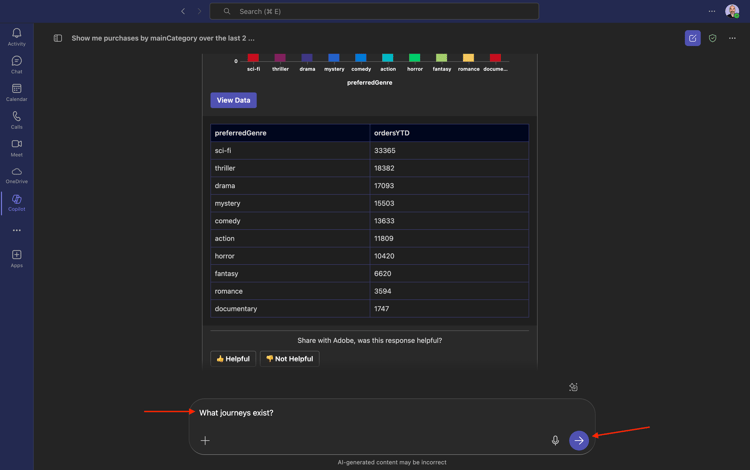
Task: Open chat header more options ellipsis
Action: [732, 38]
